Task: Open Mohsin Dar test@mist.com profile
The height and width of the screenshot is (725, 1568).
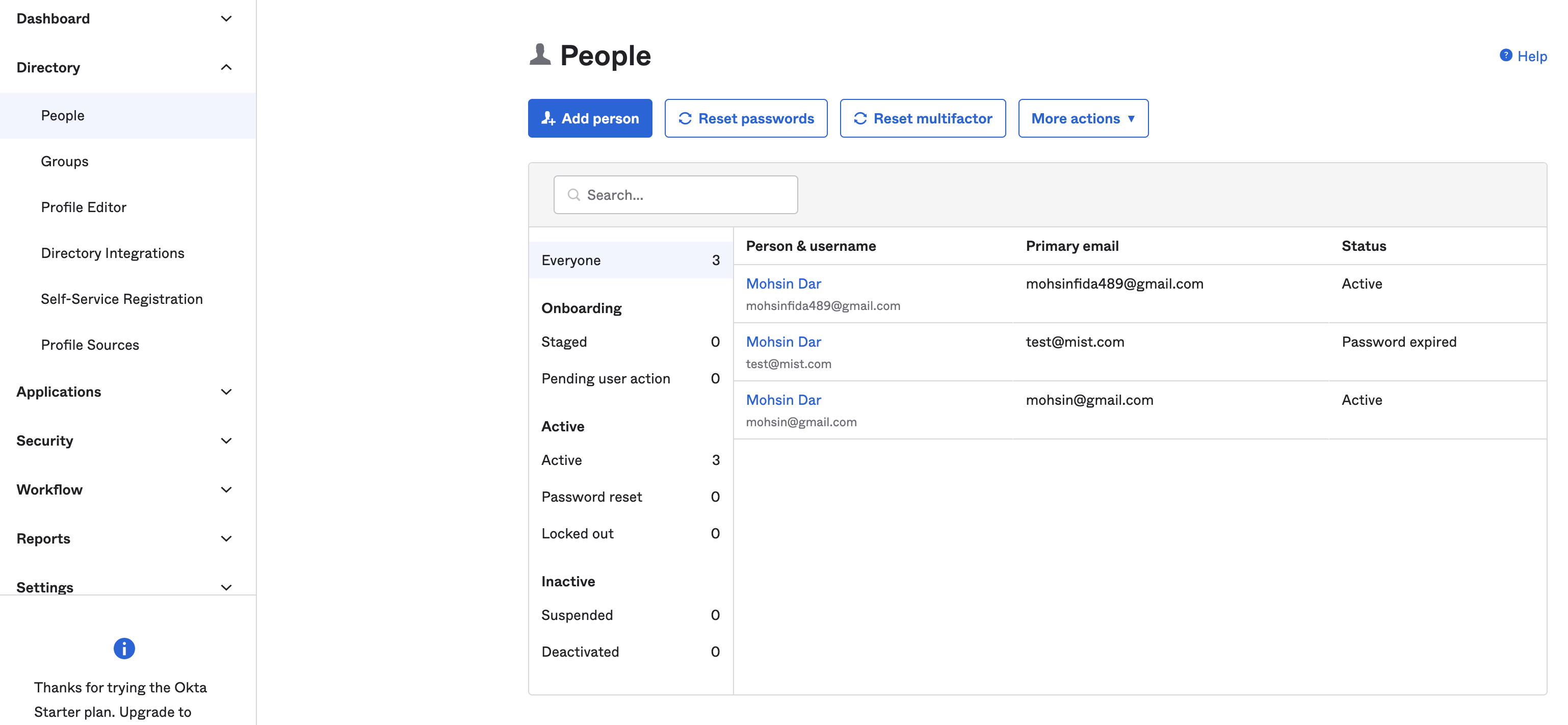Action: point(783,342)
